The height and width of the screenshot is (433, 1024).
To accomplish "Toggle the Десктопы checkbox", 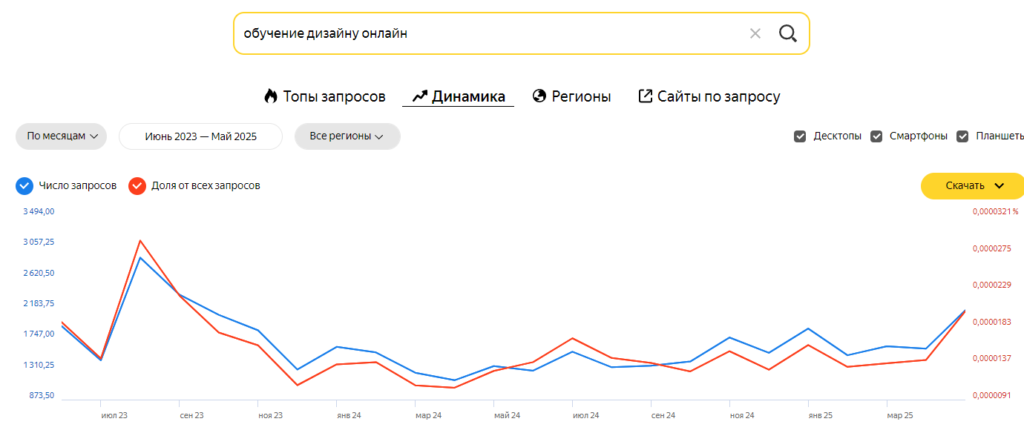I will click(800, 136).
